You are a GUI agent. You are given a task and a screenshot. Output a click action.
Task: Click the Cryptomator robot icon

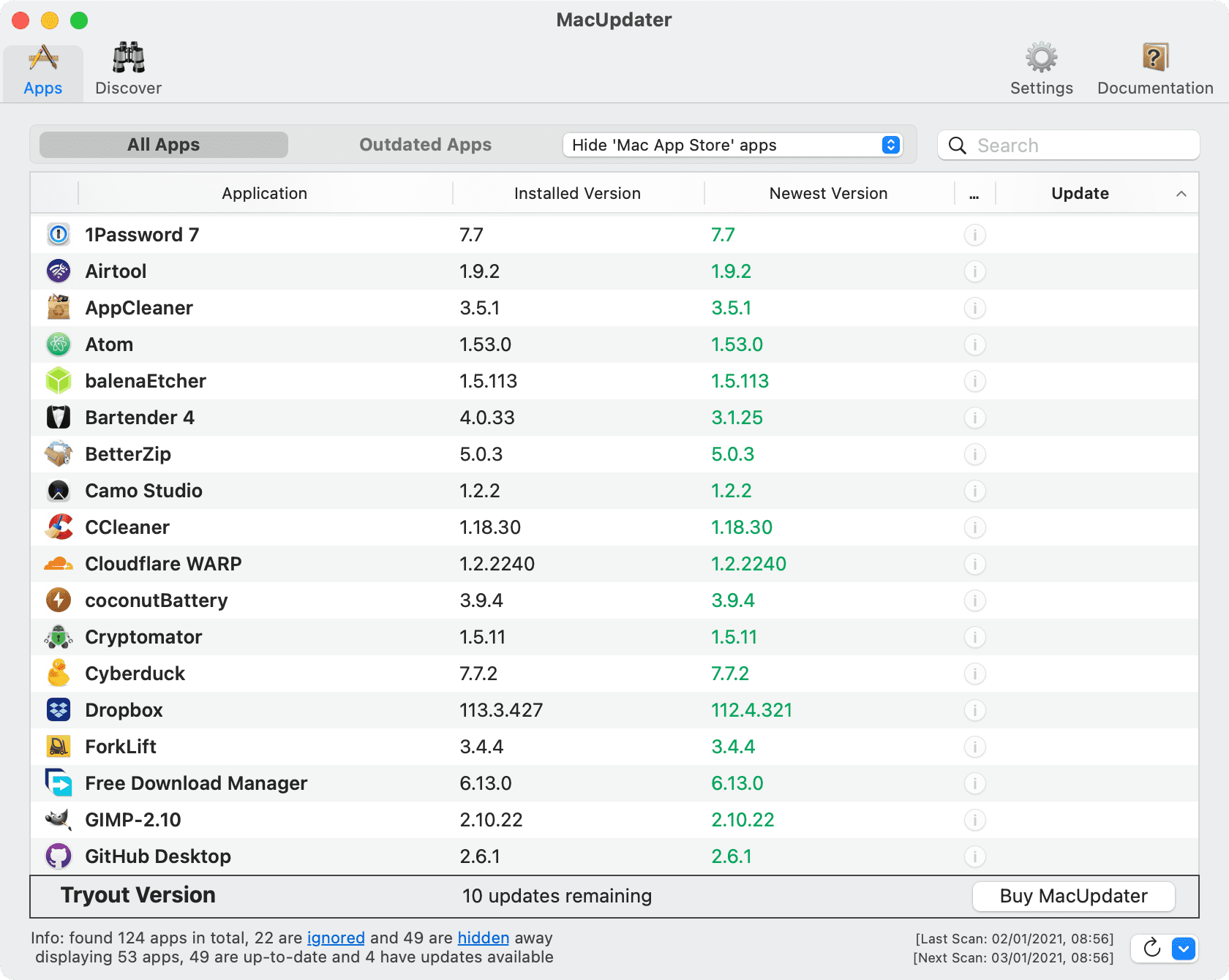pos(59,637)
